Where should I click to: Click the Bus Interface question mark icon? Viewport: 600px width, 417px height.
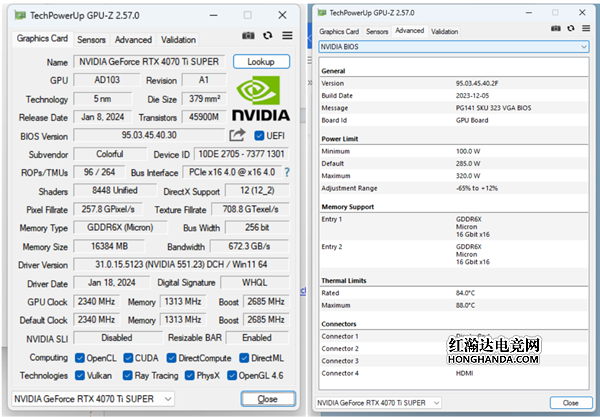tap(287, 173)
